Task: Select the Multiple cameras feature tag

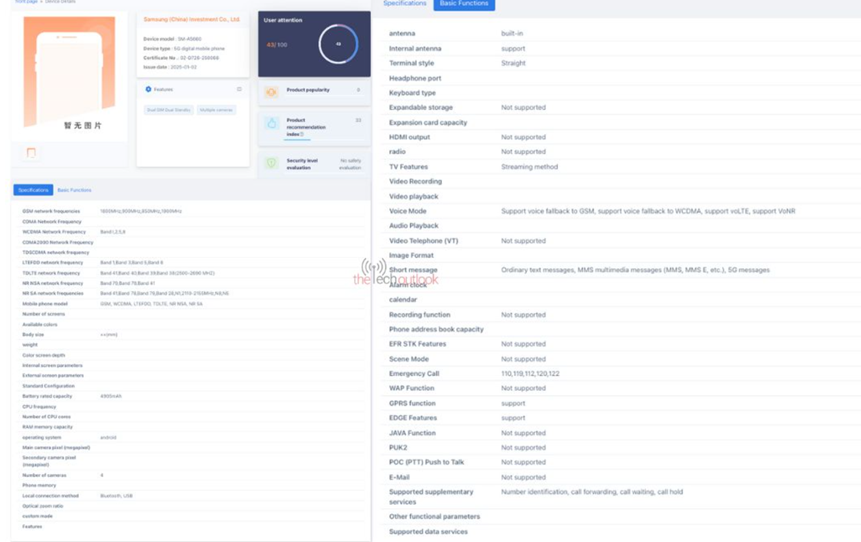Action: (216, 110)
